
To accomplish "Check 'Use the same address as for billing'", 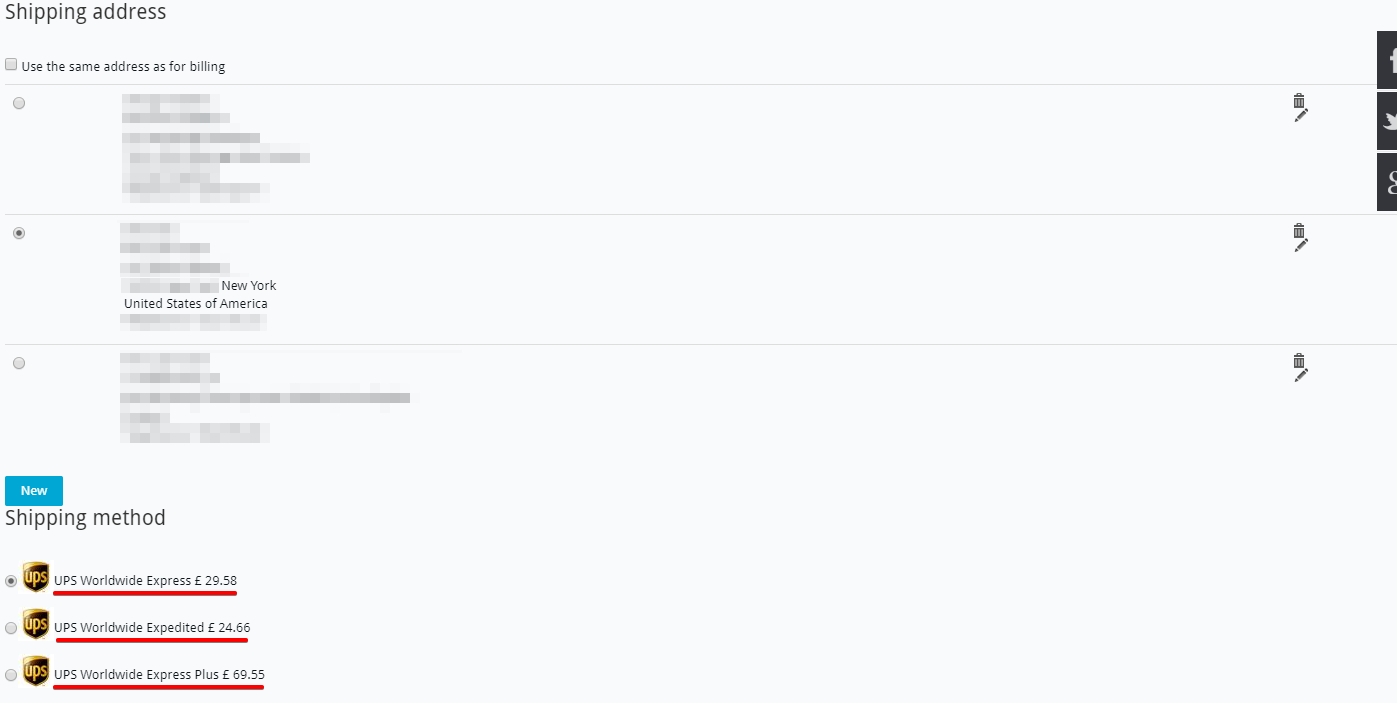I will click(x=11, y=65).
